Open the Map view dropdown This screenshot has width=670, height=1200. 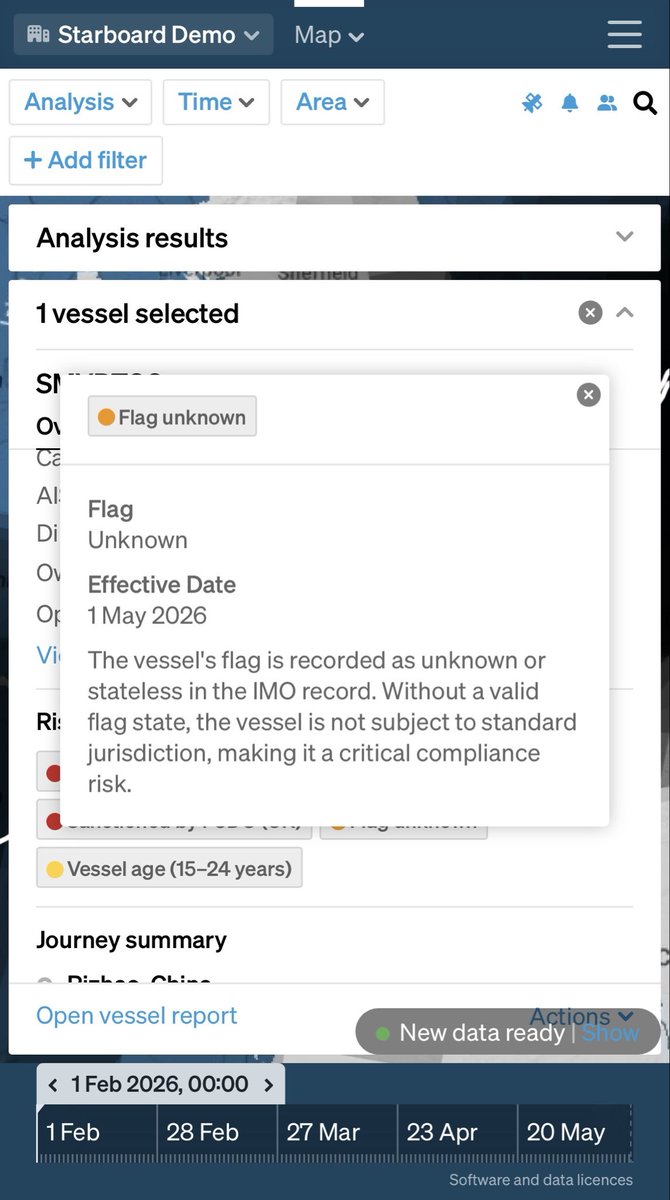329,36
